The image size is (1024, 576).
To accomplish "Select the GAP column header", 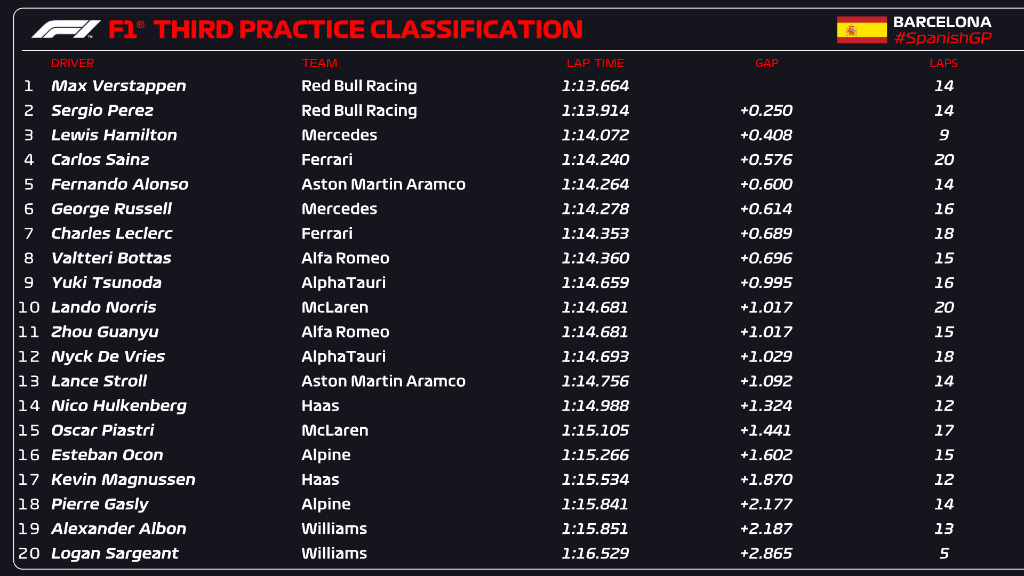I will click(x=766, y=63).
